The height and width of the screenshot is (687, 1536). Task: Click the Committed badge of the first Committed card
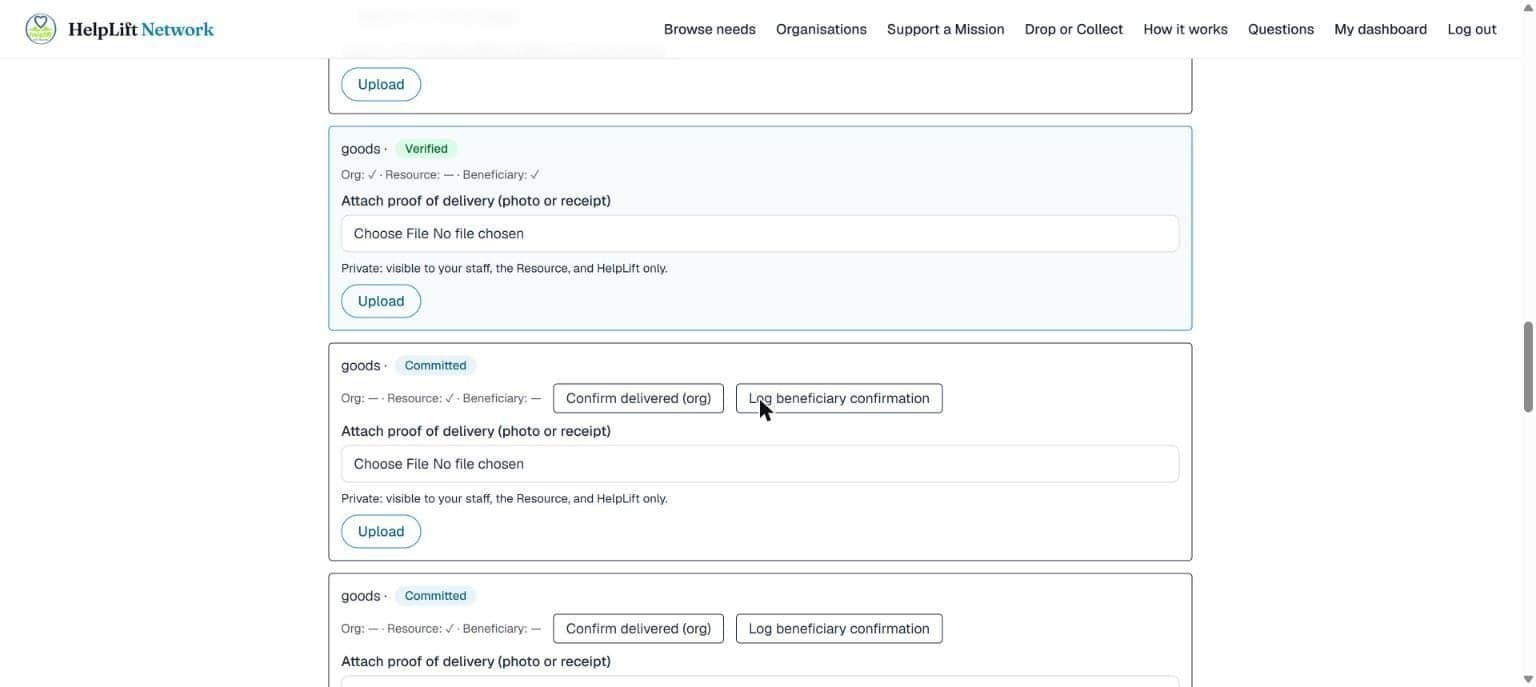435,365
